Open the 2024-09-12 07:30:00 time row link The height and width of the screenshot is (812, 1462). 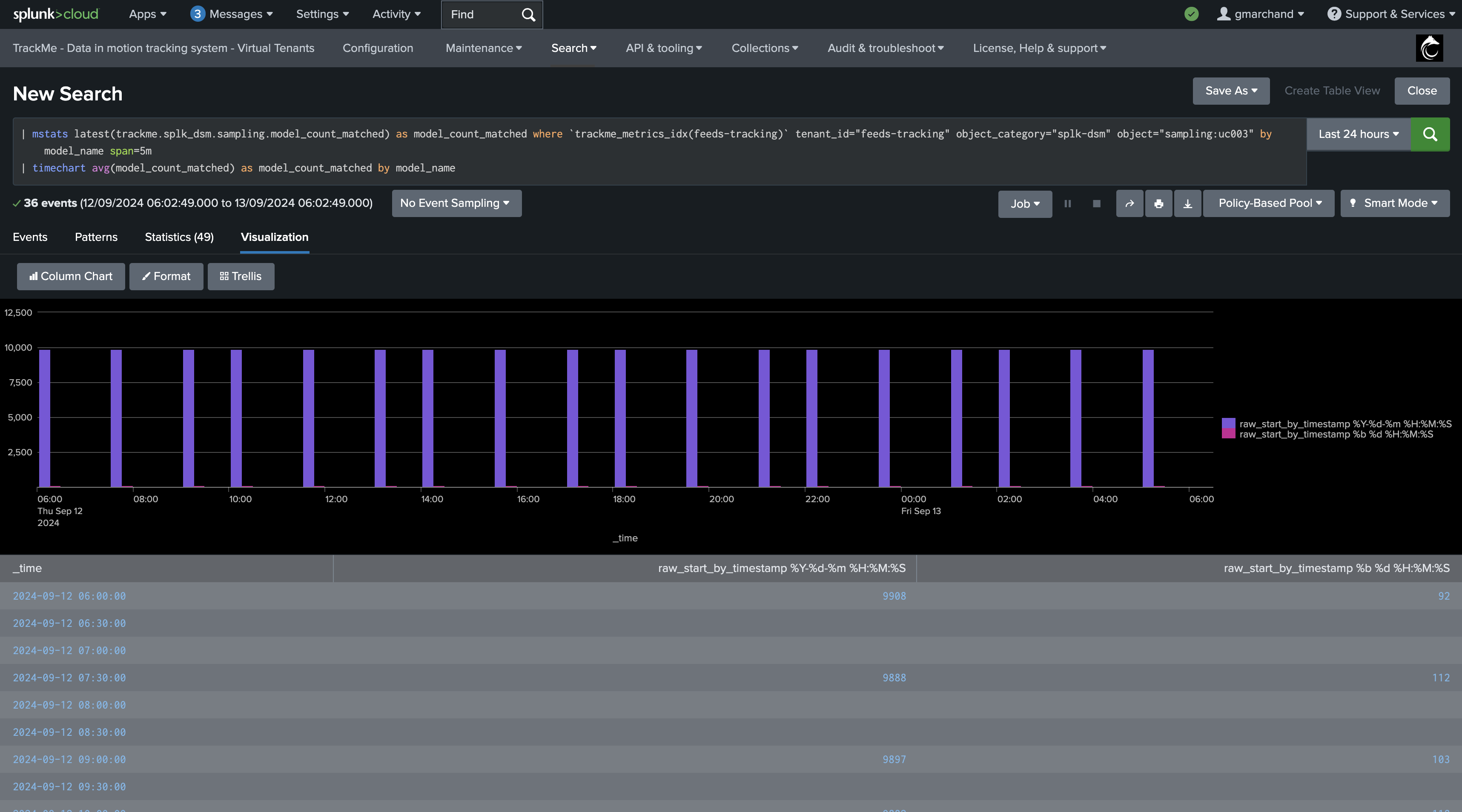click(69, 678)
